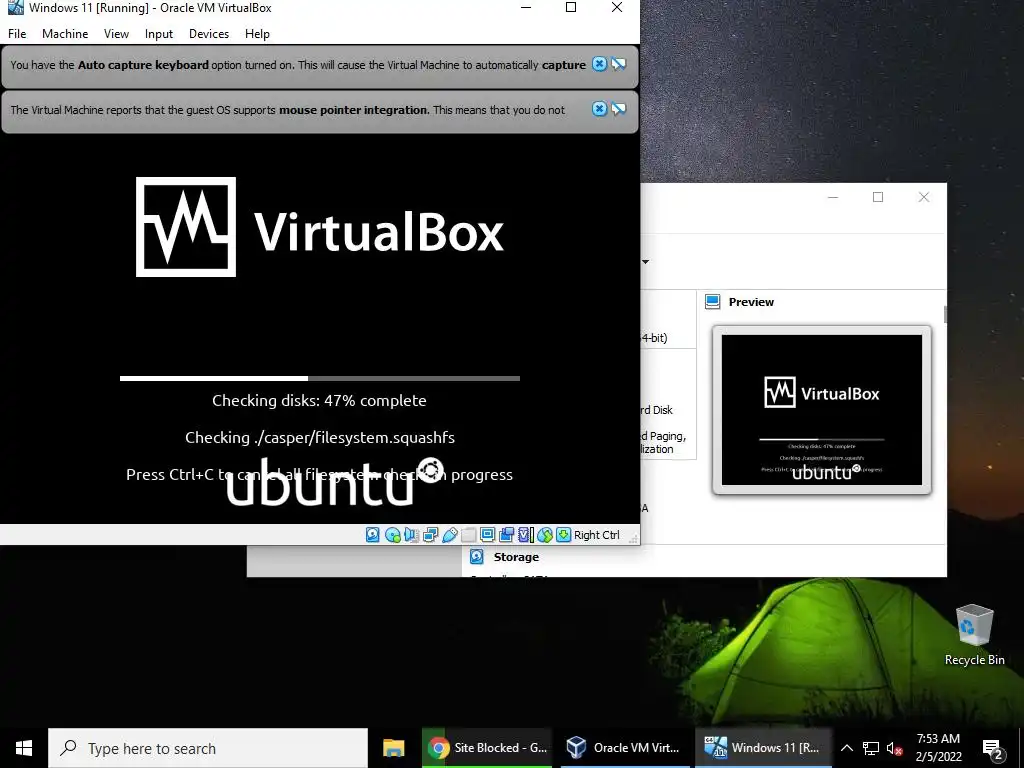Open the clock and date flyout
1024x768 pixels.
[x=938, y=748]
